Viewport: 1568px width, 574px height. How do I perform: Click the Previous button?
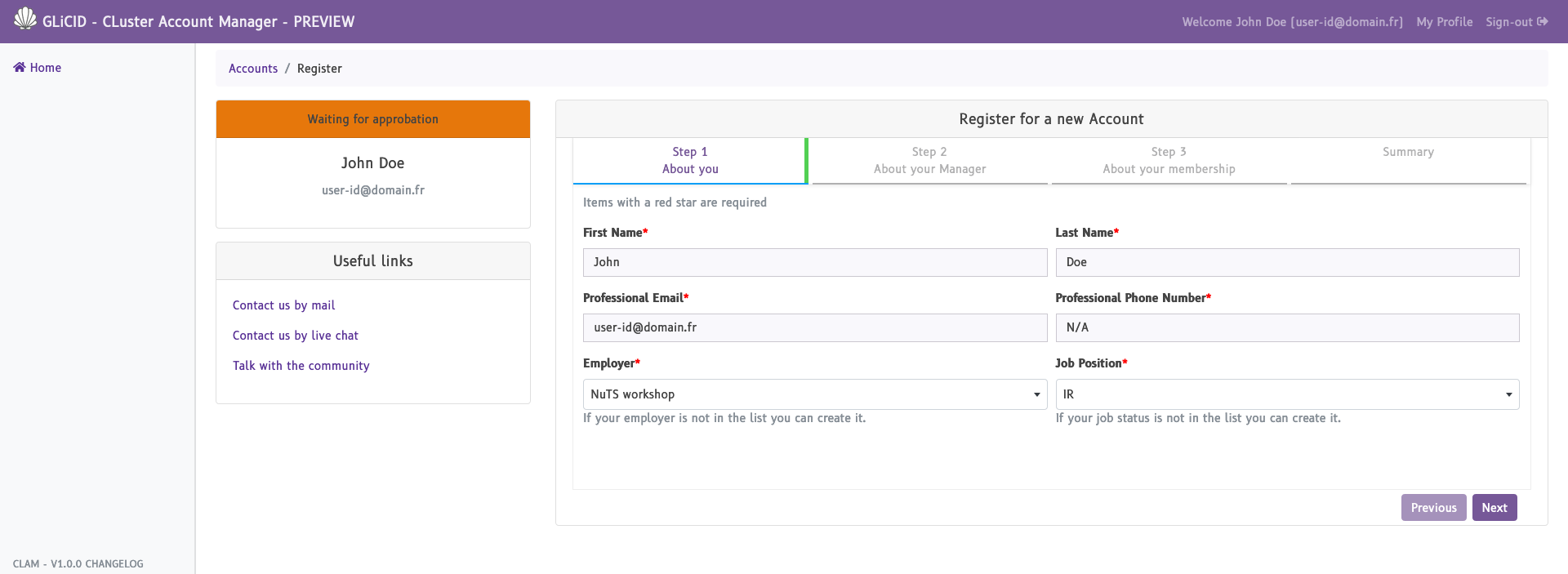[1433, 508]
